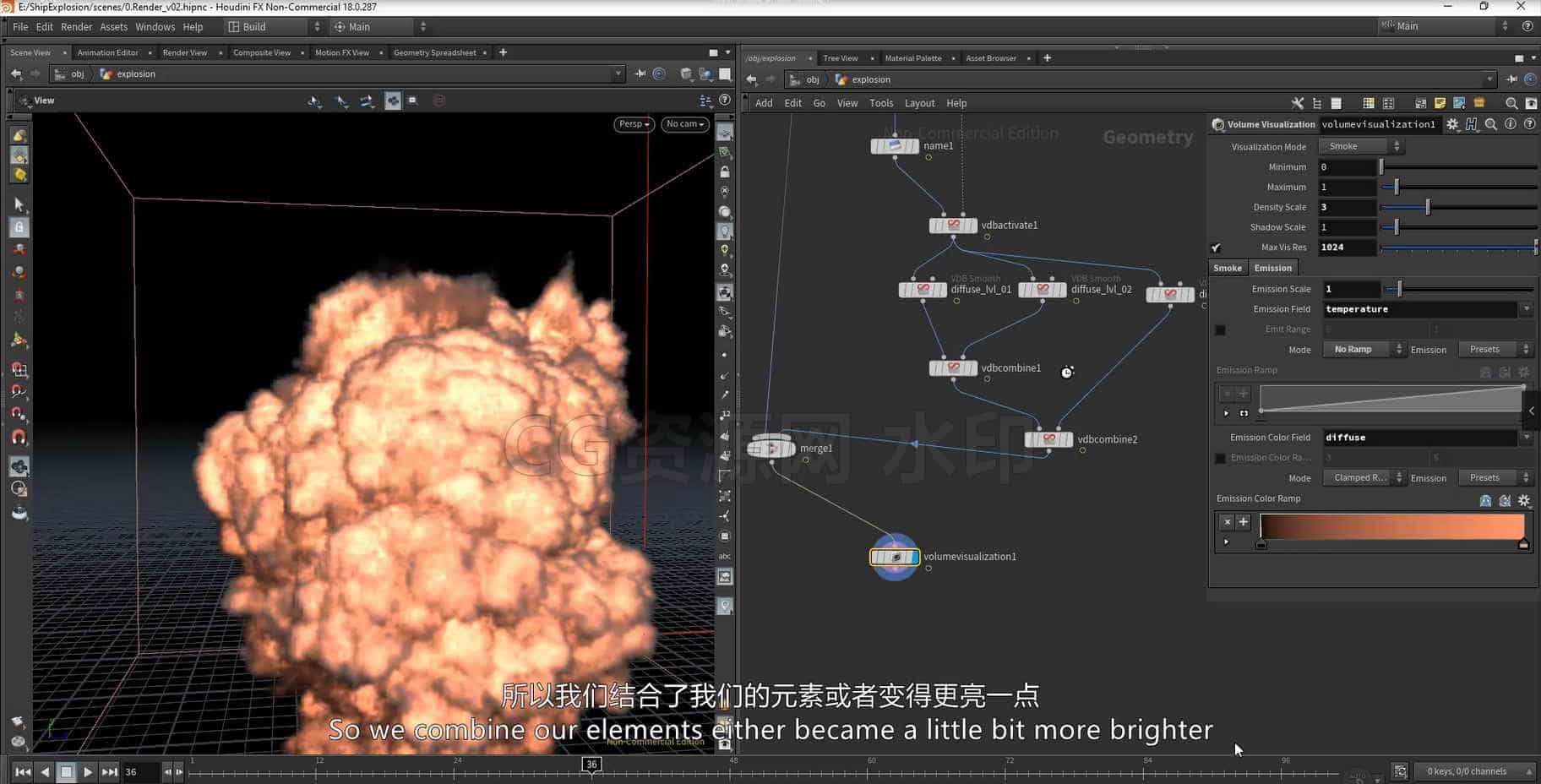The width and height of the screenshot is (1541, 784).
Task: Open the No cam camera dropdown
Action: (684, 124)
